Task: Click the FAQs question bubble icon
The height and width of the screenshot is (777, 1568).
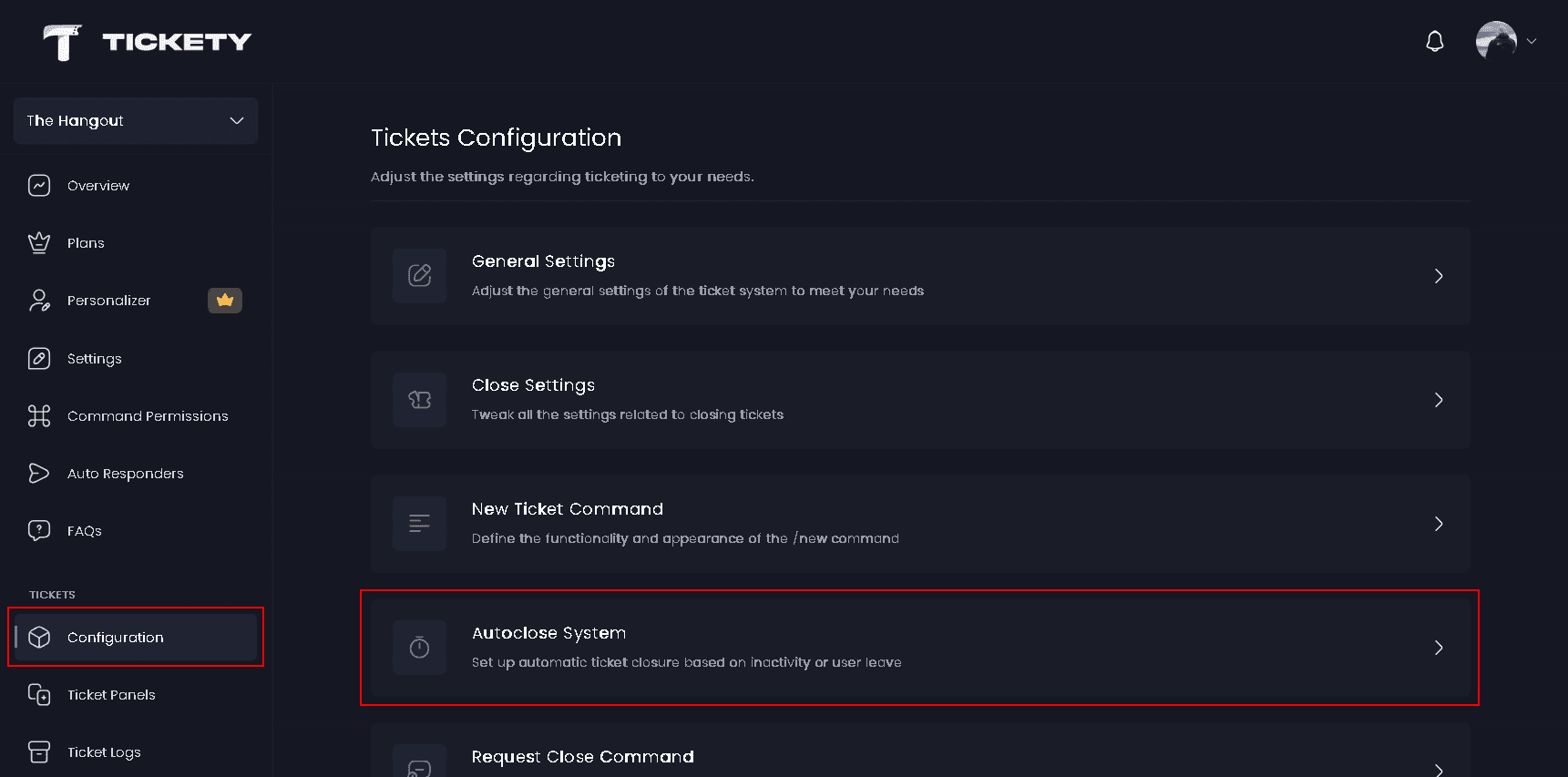Action: [x=39, y=531]
